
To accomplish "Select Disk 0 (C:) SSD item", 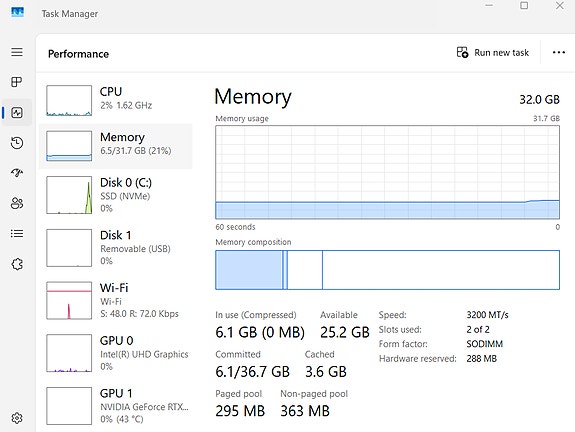I will pos(116,195).
